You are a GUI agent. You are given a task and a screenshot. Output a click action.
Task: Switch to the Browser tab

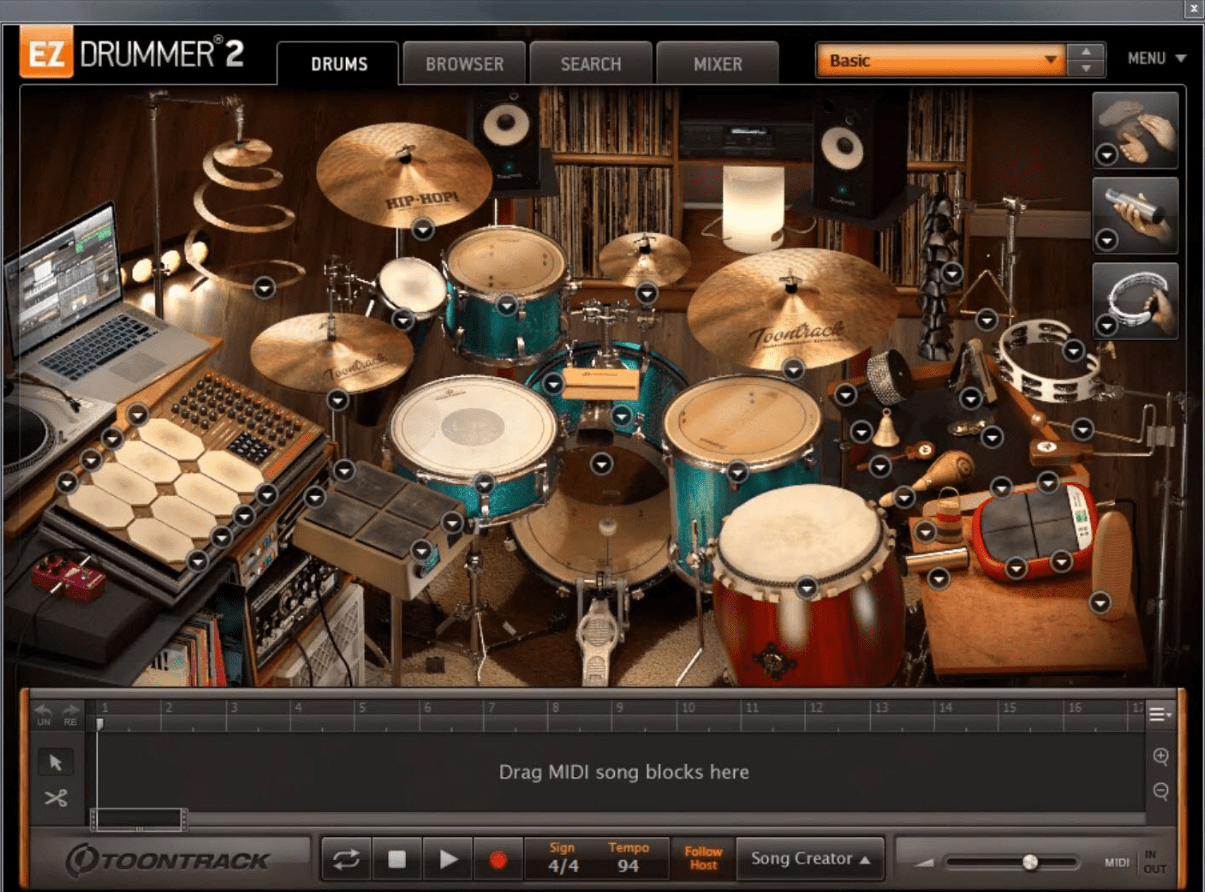(x=464, y=64)
